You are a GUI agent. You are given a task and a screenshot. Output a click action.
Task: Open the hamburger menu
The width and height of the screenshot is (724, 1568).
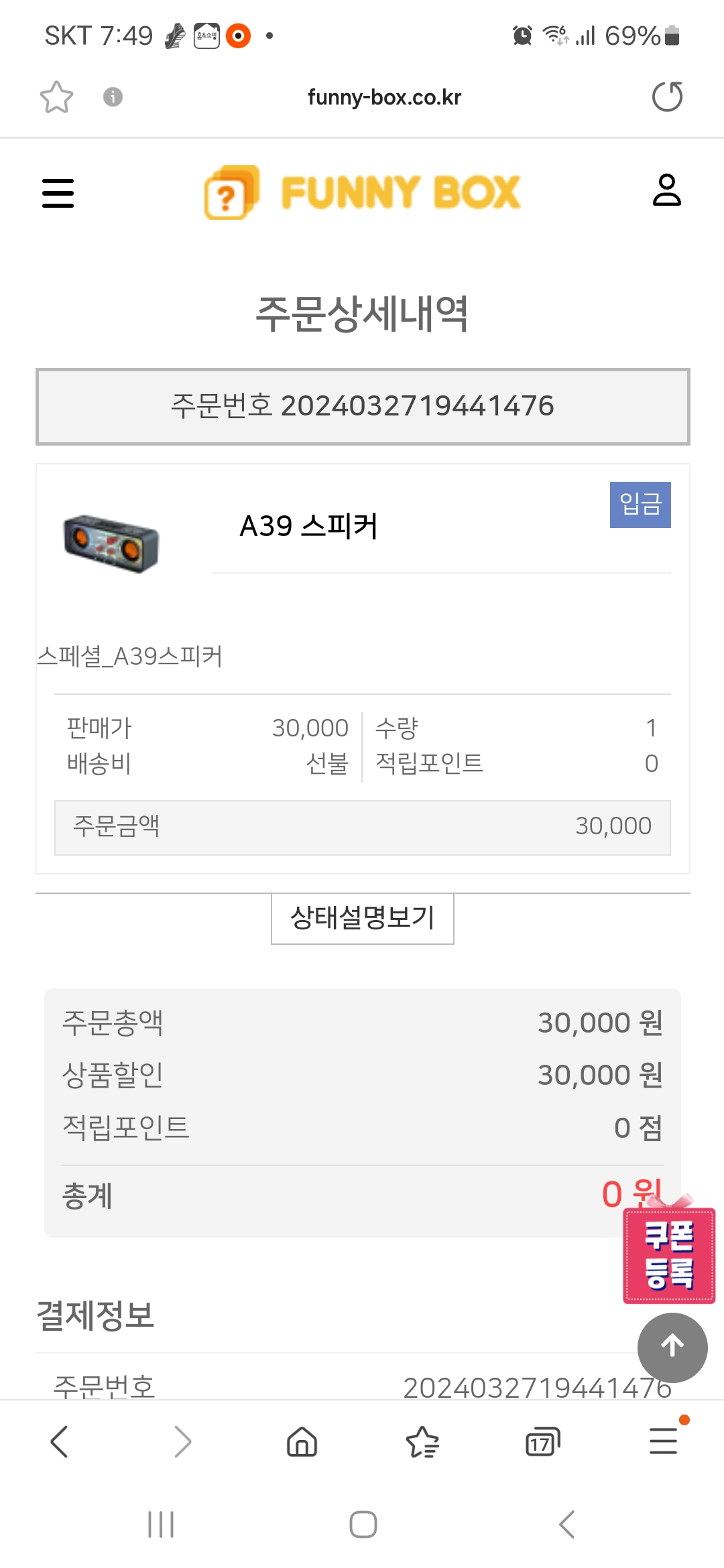coord(58,193)
